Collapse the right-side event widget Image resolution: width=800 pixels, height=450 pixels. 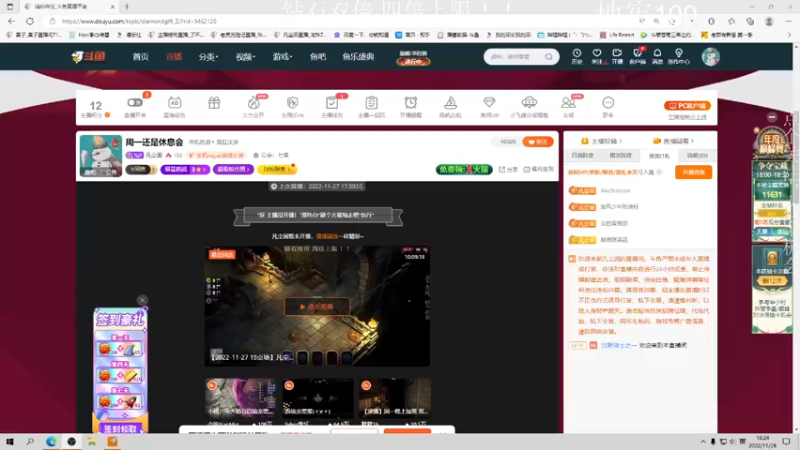tap(772, 117)
